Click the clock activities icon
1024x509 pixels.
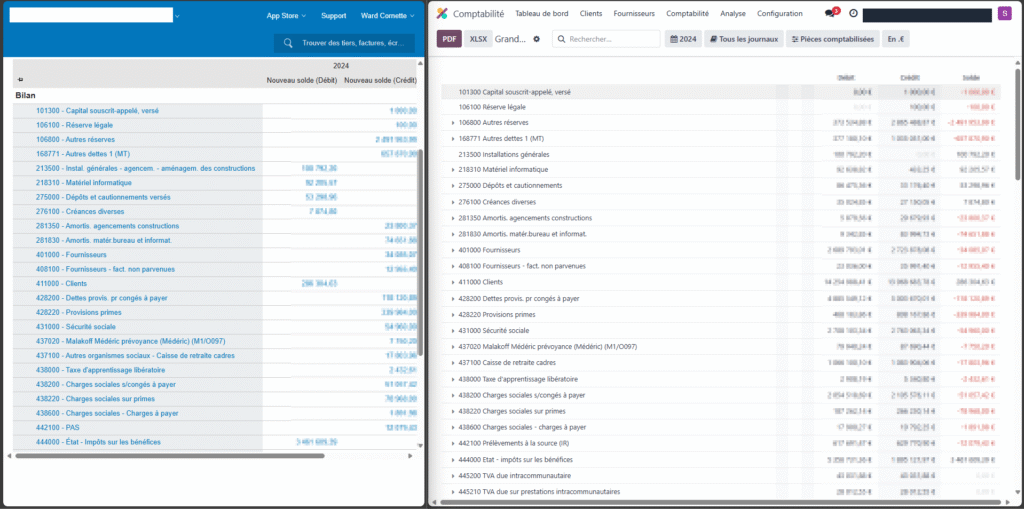click(x=853, y=14)
